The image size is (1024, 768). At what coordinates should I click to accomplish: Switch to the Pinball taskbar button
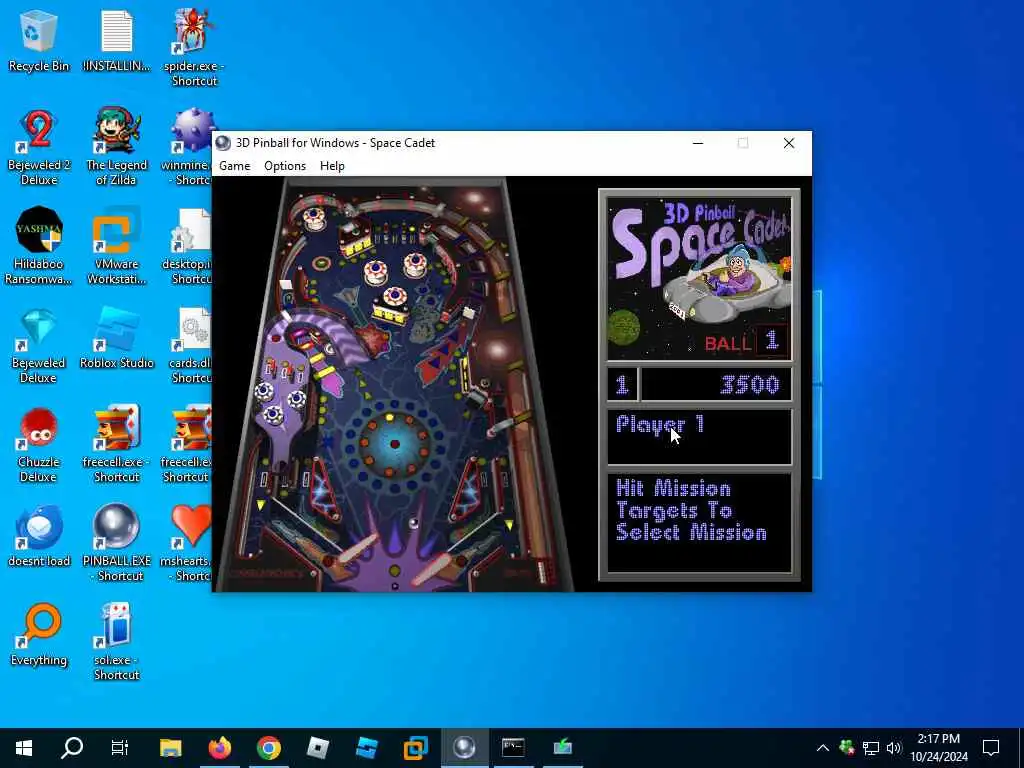click(464, 748)
